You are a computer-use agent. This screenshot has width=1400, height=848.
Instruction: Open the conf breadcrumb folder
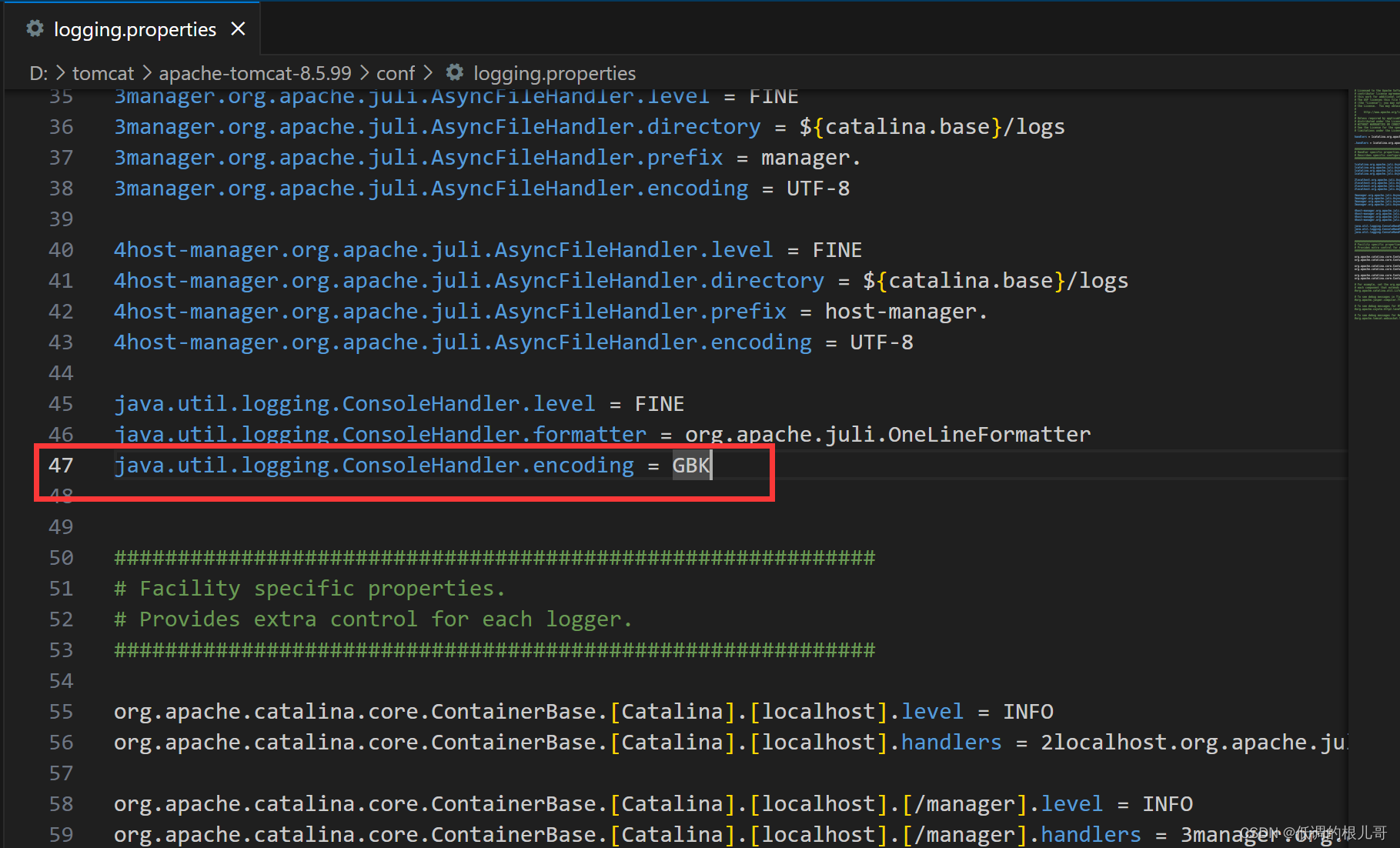pos(396,73)
